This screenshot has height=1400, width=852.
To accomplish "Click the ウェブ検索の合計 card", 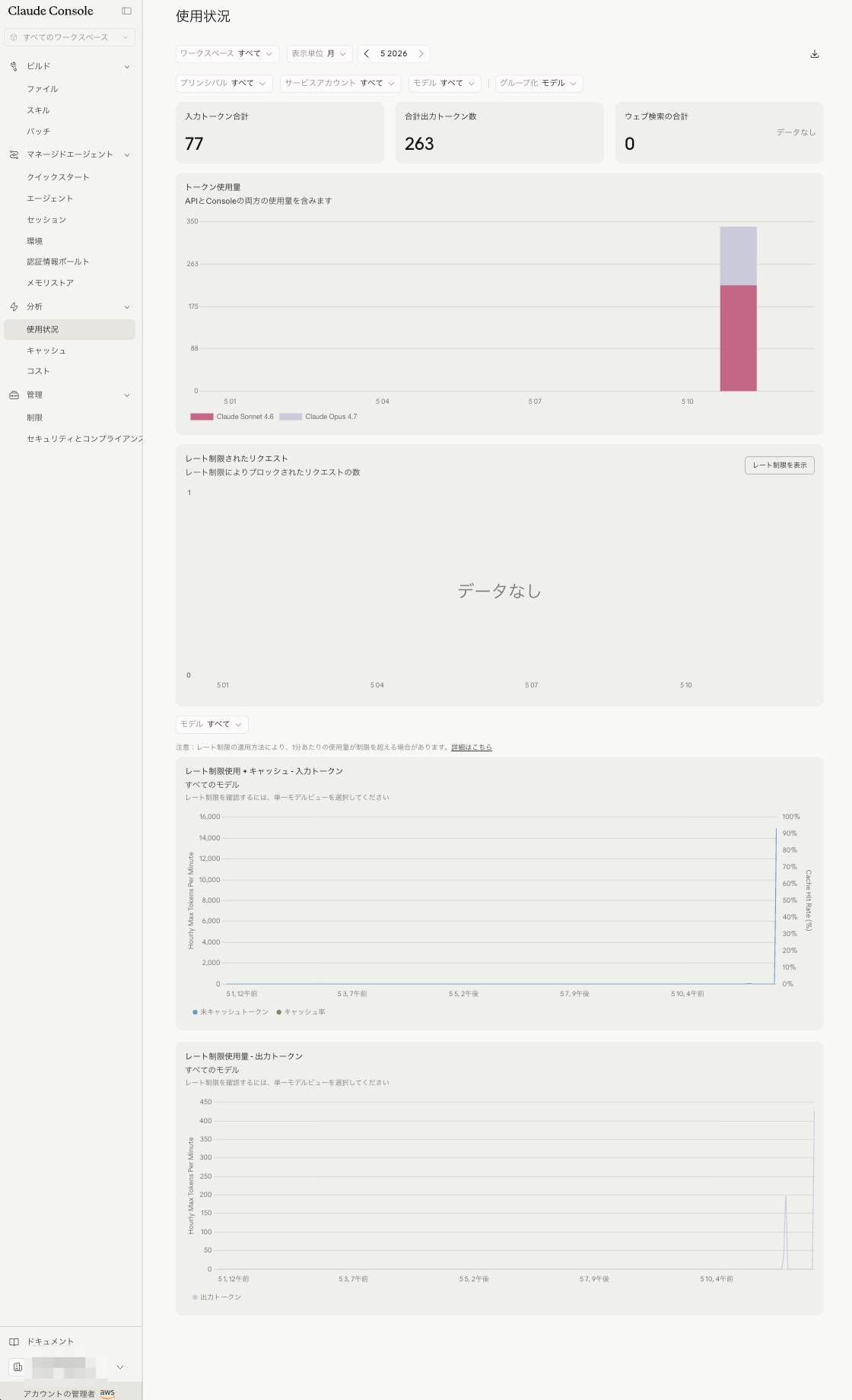I will 719,132.
